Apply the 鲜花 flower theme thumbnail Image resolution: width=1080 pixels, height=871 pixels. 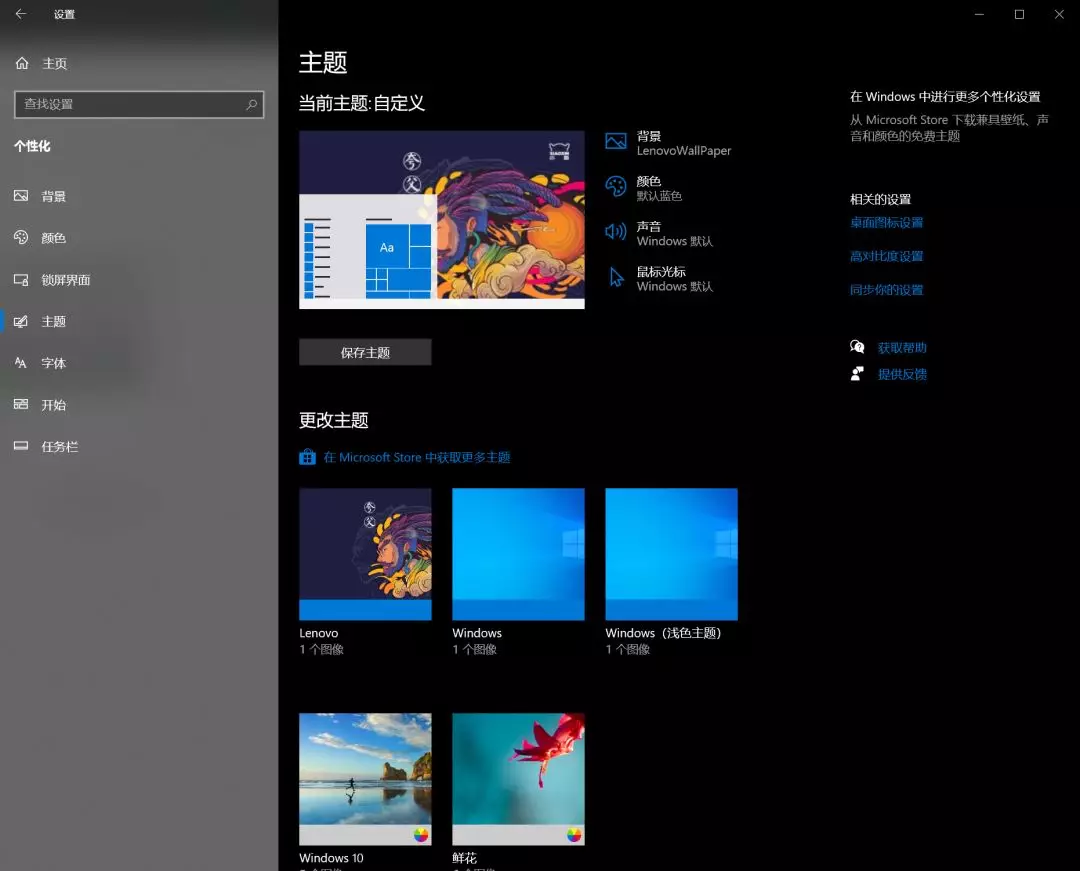(518, 779)
